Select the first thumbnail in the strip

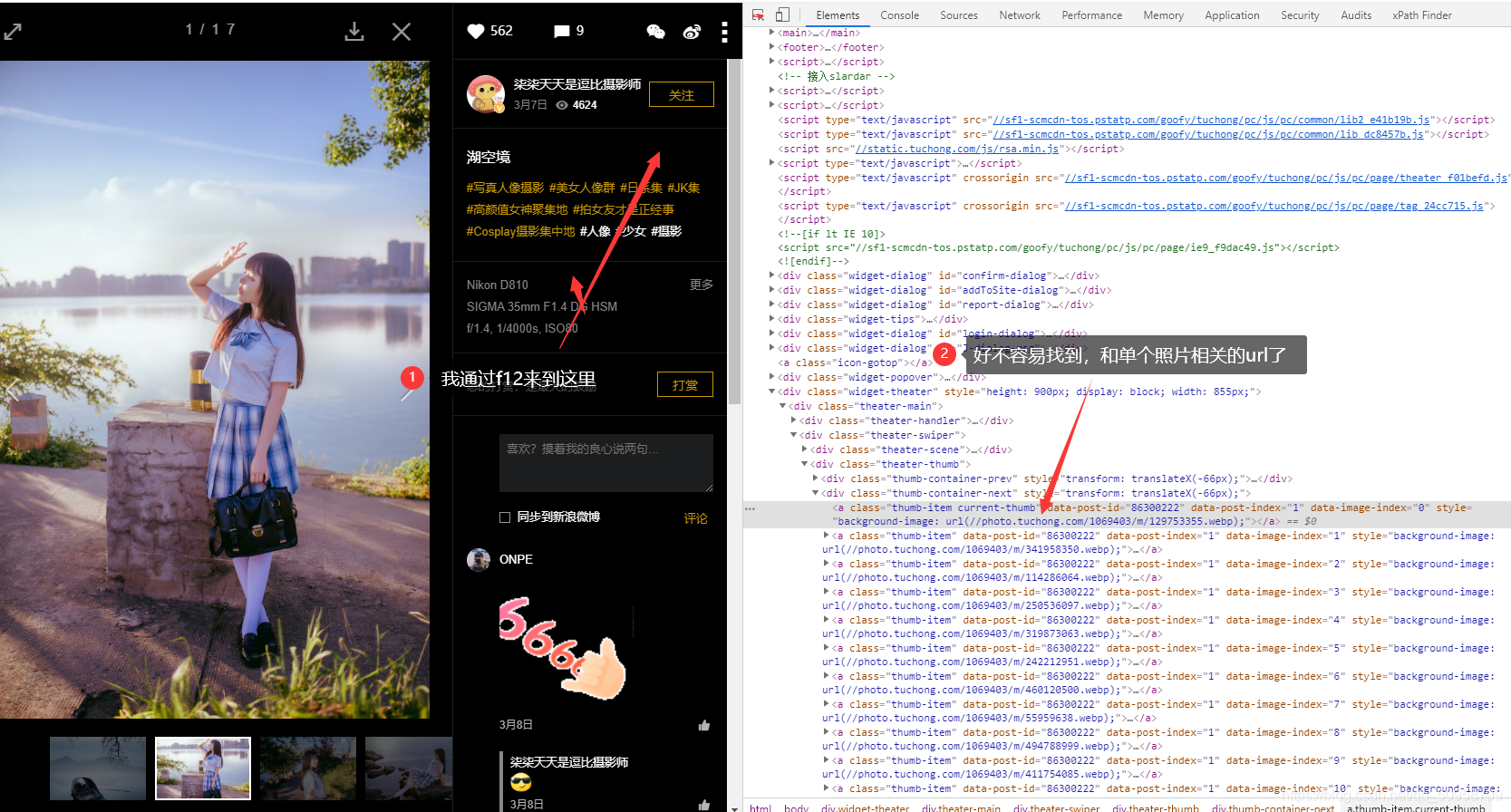[98, 768]
